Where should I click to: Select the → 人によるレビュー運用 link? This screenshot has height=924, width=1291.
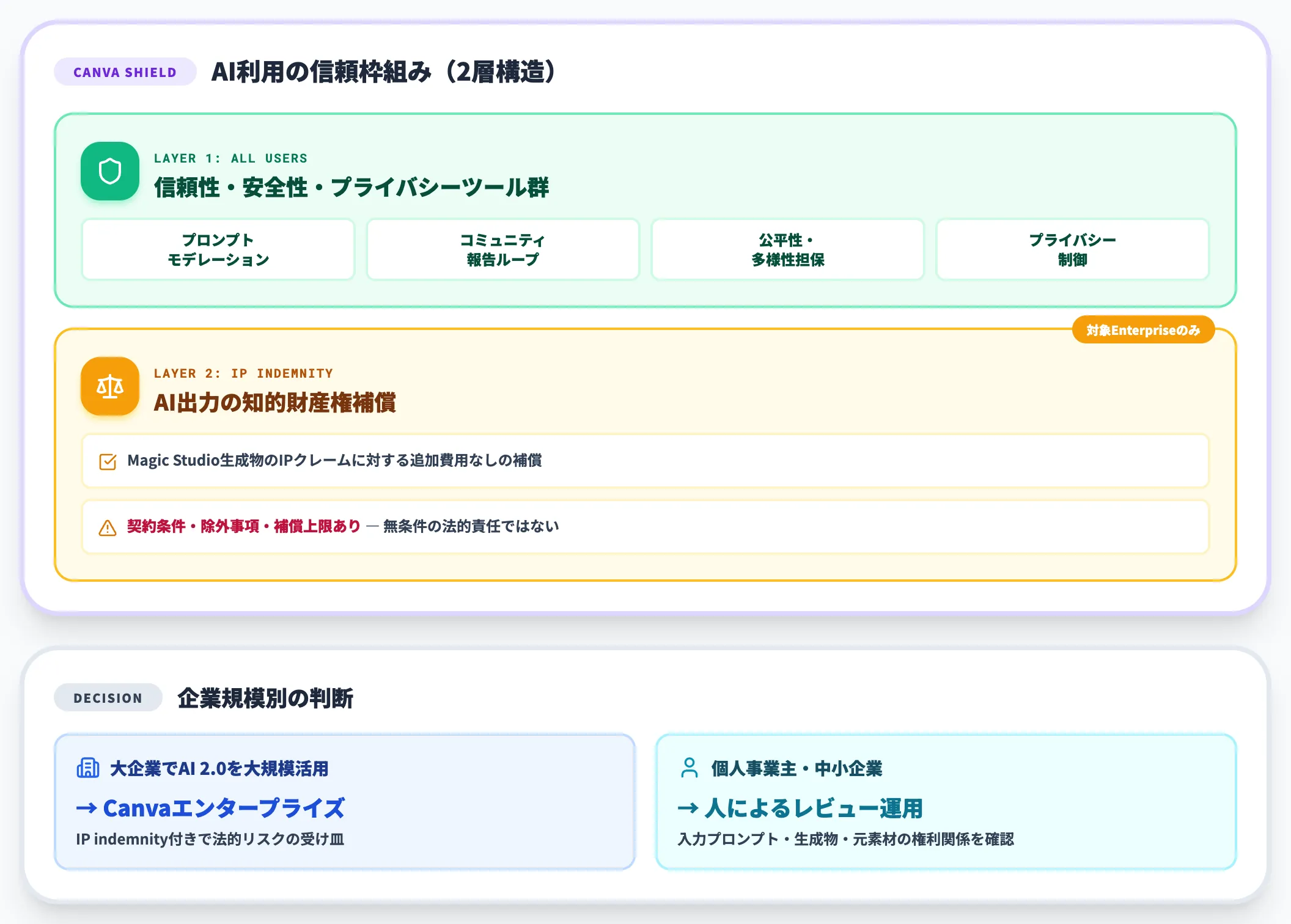(800, 808)
